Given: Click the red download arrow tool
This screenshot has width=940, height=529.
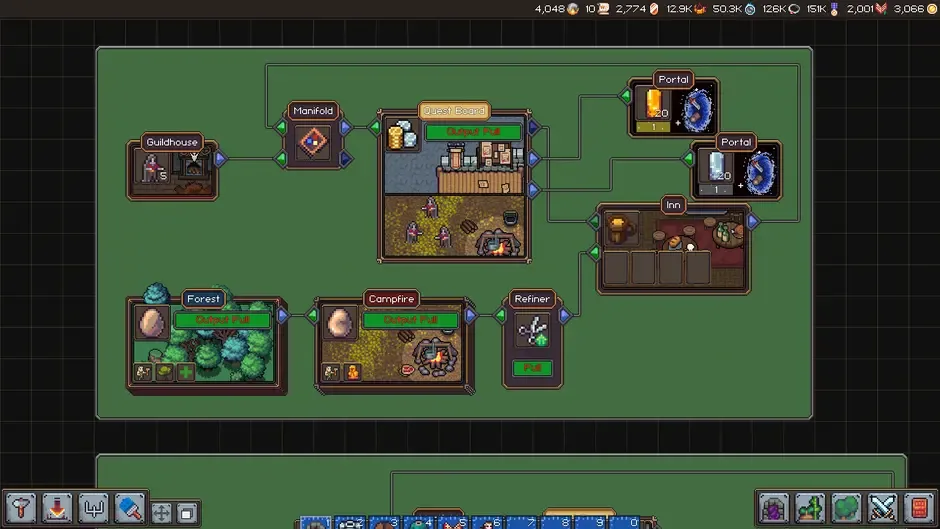Looking at the screenshot, I should [57, 508].
